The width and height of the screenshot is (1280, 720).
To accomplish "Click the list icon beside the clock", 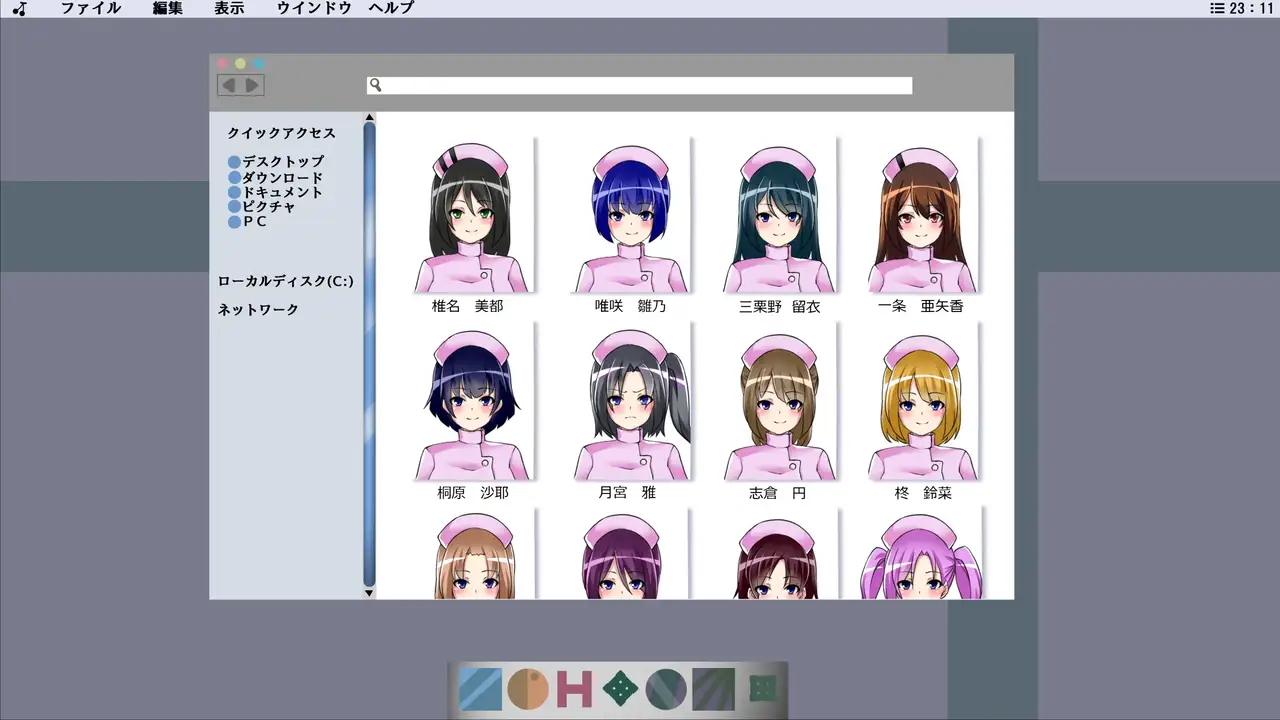I will (1216, 9).
